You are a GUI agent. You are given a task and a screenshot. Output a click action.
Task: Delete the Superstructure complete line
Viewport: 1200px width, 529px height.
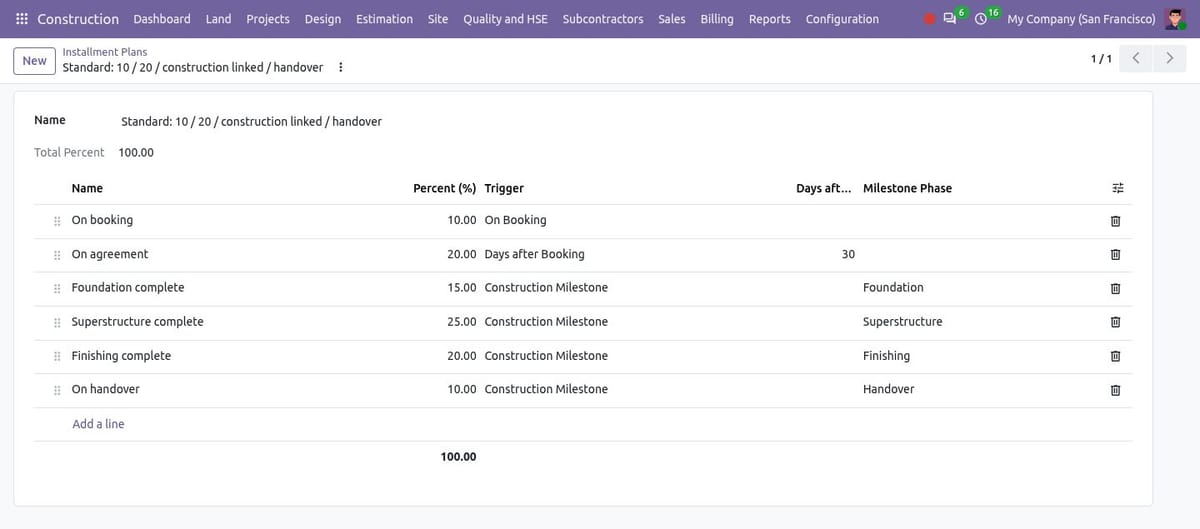(x=1116, y=322)
